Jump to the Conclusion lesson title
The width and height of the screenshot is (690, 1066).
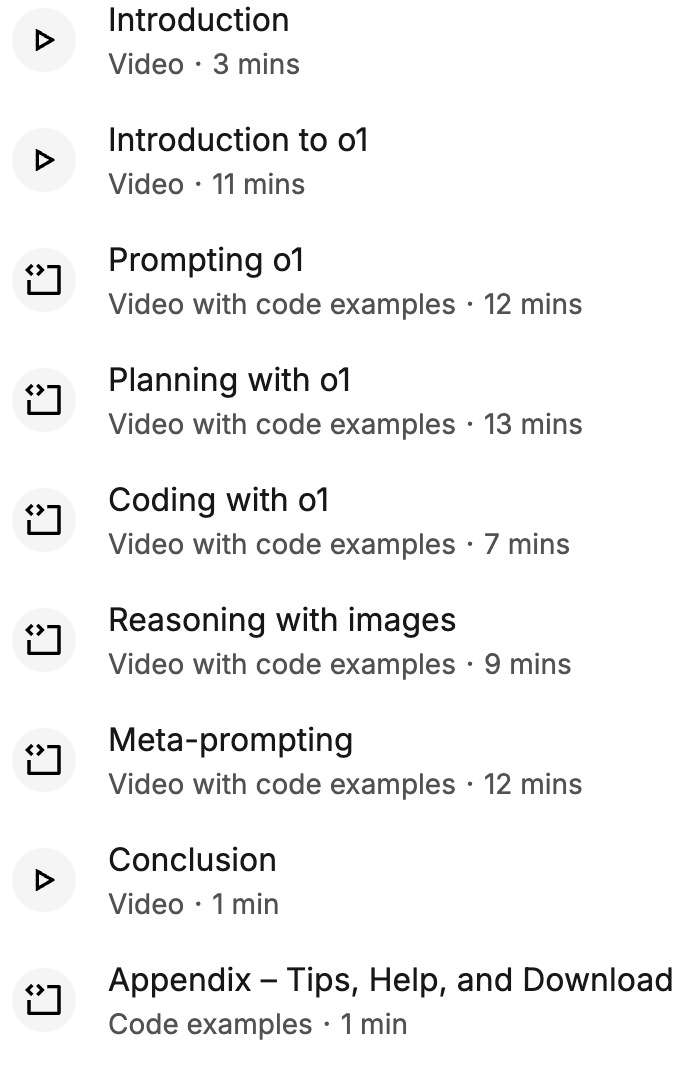pos(192,860)
